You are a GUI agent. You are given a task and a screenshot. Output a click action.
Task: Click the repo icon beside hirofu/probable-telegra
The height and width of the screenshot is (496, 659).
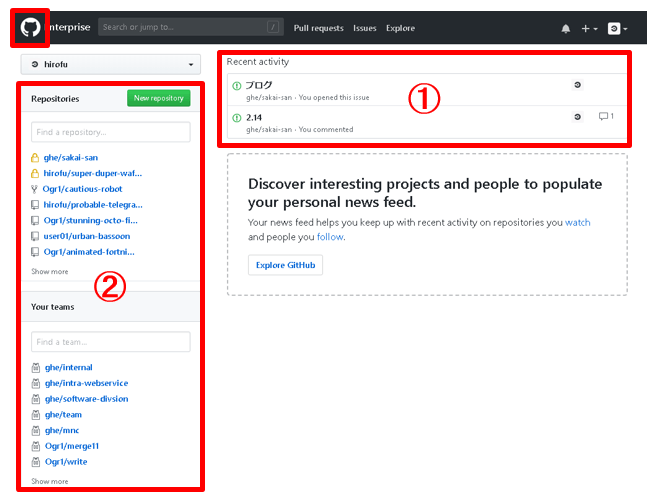(x=35, y=205)
